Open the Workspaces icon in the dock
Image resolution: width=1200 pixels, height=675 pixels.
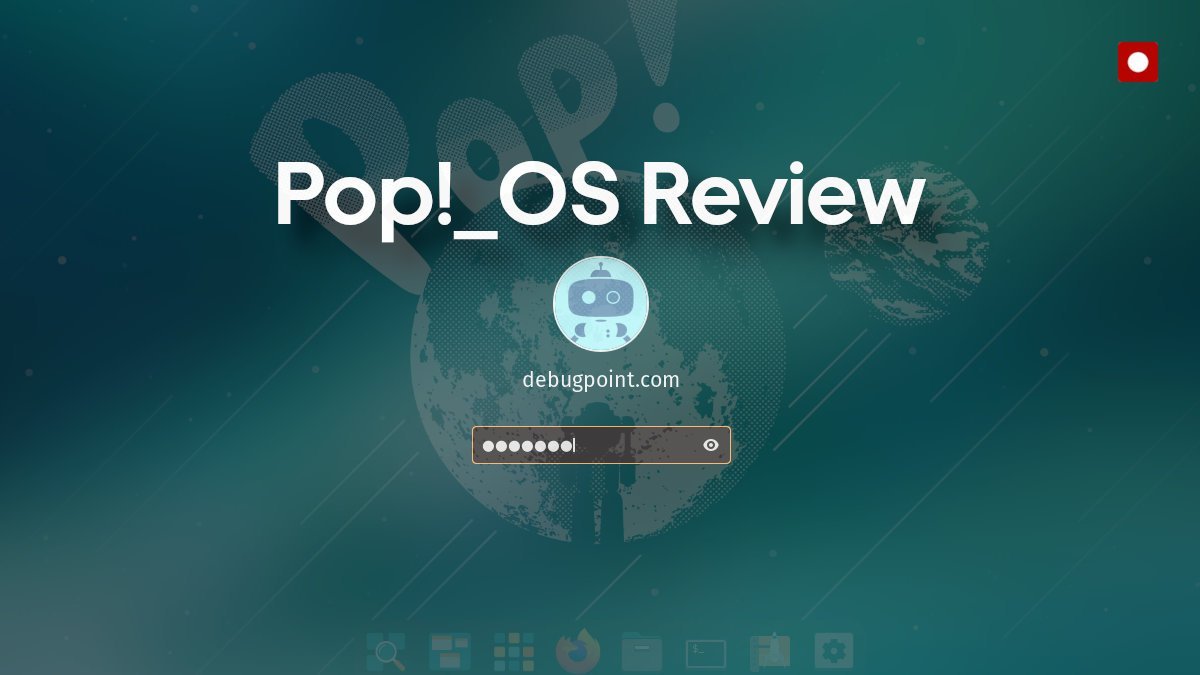coord(450,653)
